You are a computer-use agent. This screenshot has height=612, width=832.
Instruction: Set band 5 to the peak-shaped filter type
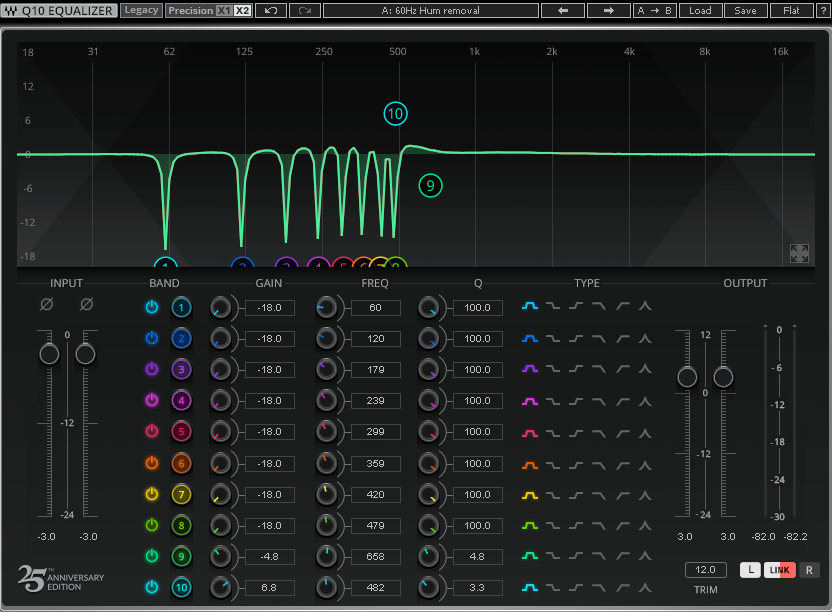pyautogui.click(x=645, y=433)
